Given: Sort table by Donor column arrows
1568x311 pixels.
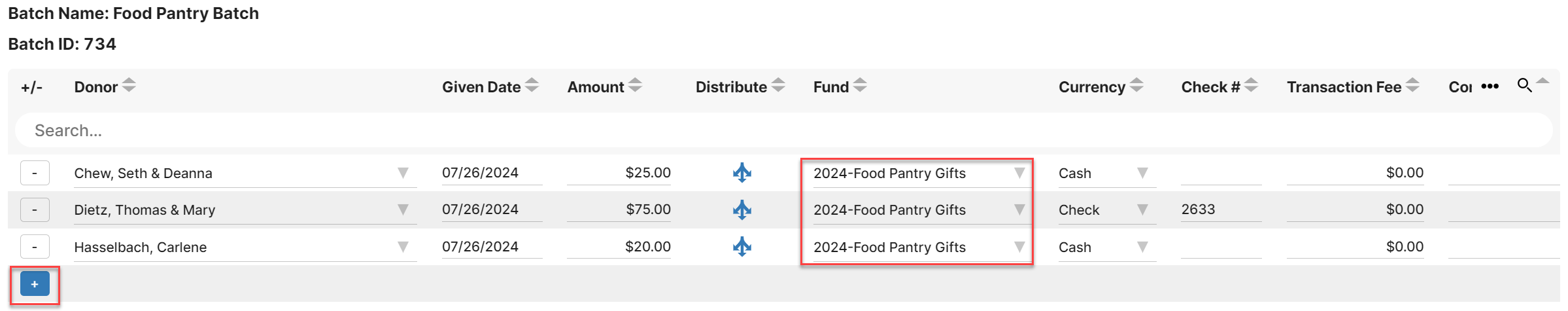Looking at the screenshot, I should pyautogui.click(x=129, y=85).
